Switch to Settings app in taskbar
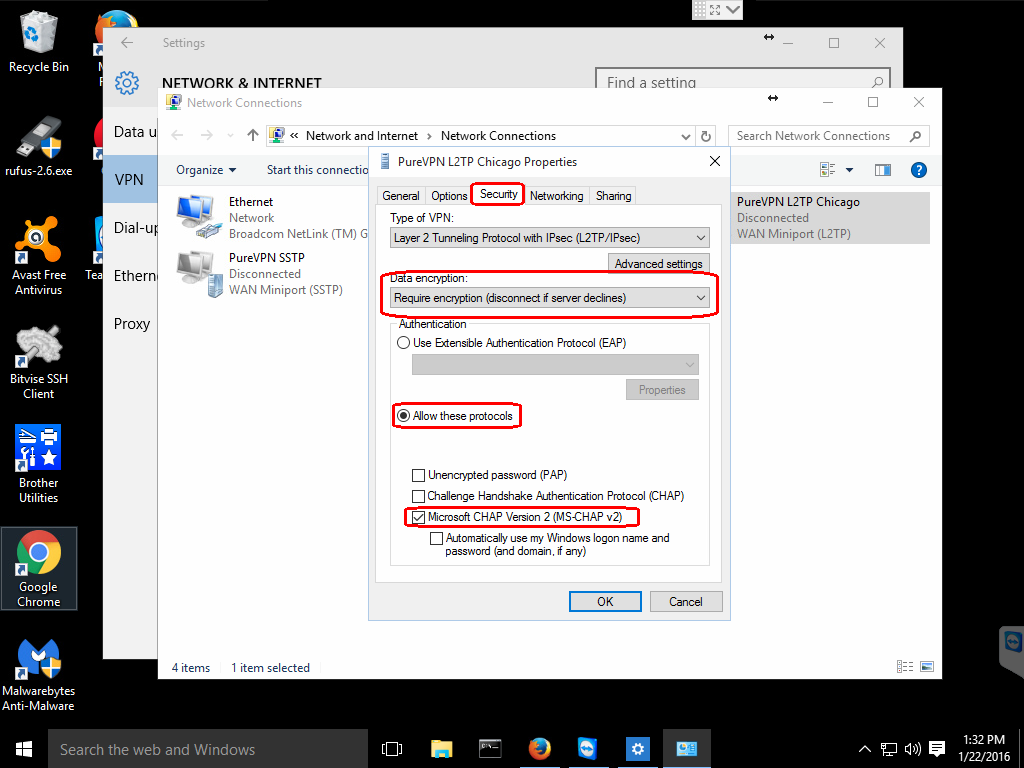Viewport: 1024px width, 768px height. pos(637,748)
